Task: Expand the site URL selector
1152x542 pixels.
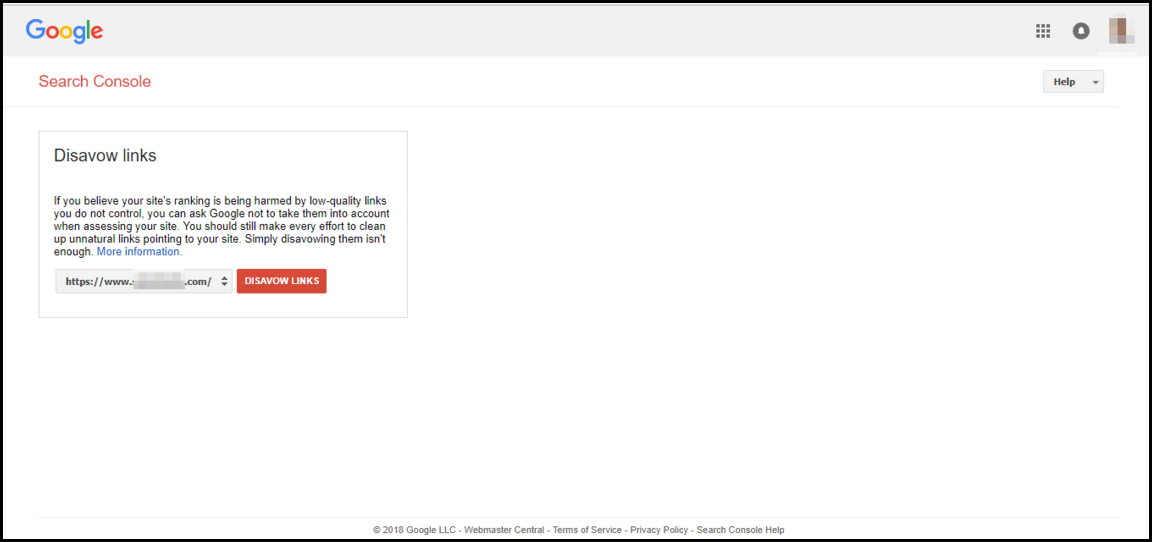Action: click(x=144, y=281)
